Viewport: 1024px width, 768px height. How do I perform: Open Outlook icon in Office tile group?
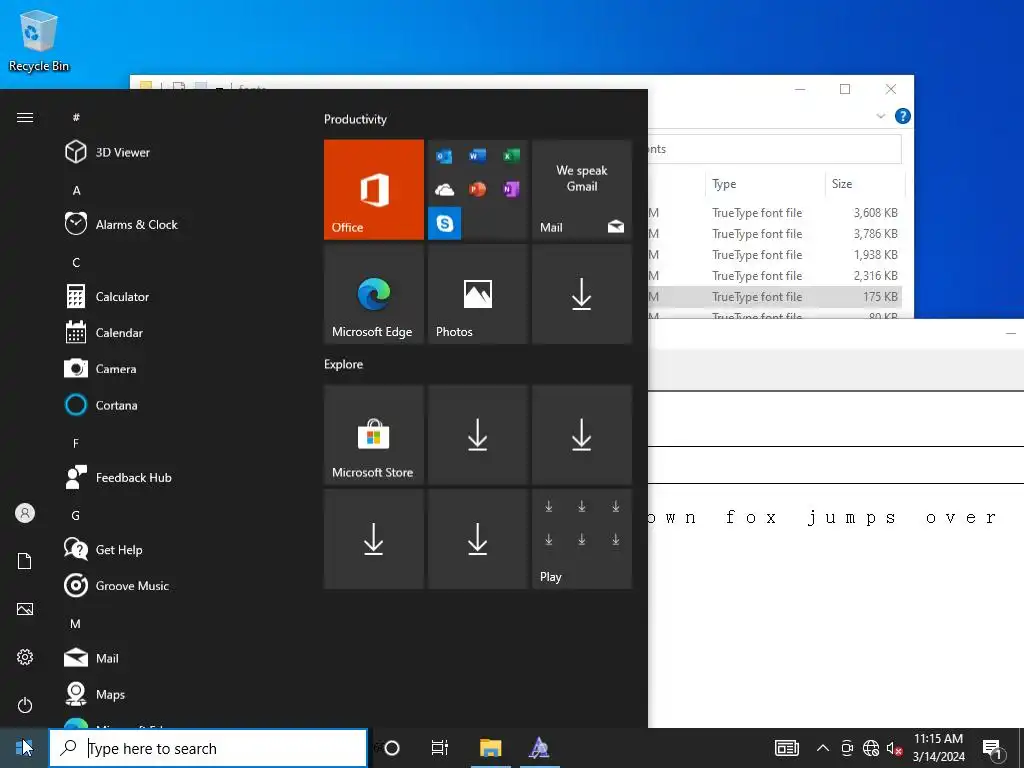(444, 156)
